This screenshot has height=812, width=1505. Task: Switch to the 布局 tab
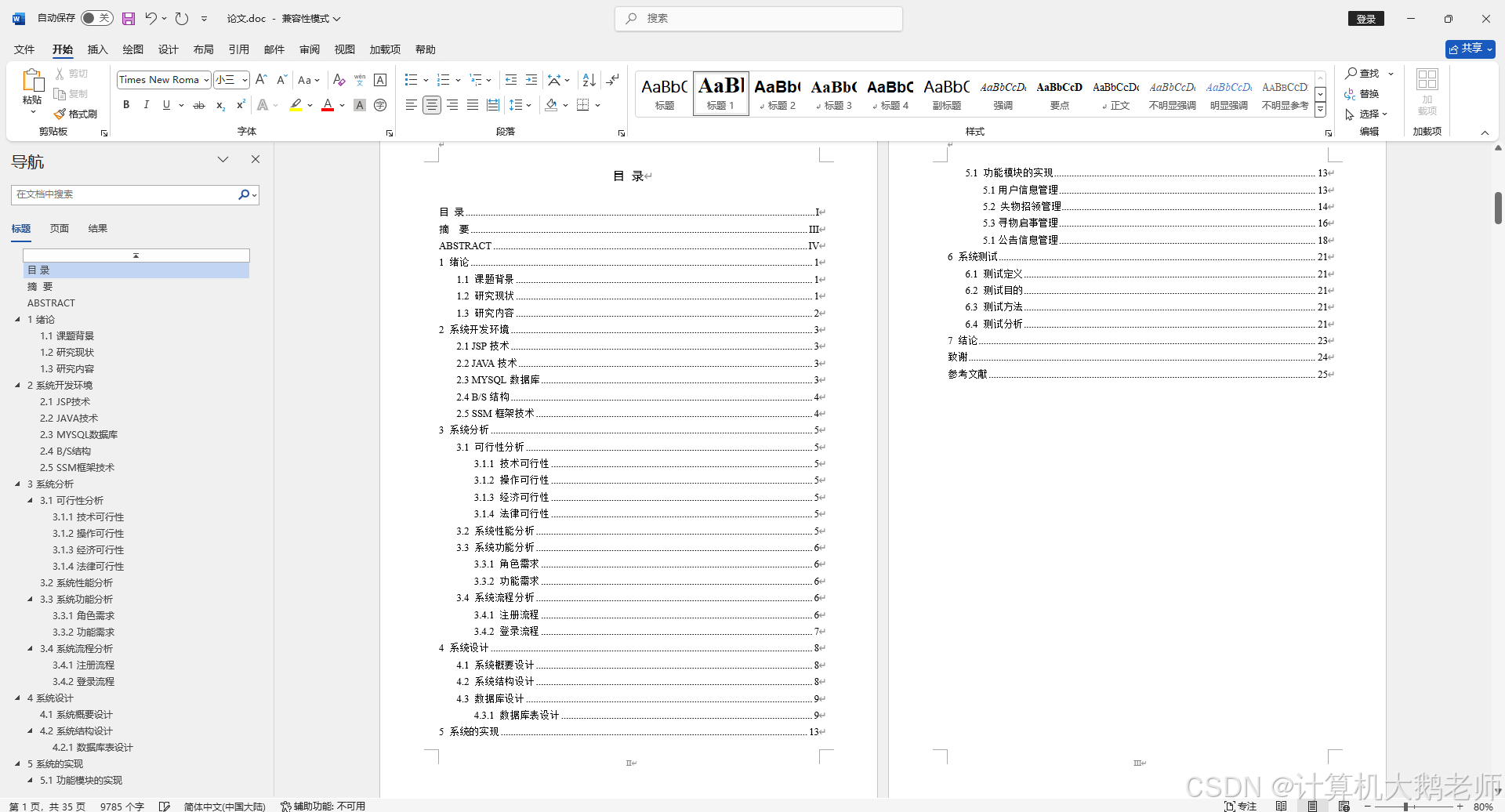click(x=203, y=49)
